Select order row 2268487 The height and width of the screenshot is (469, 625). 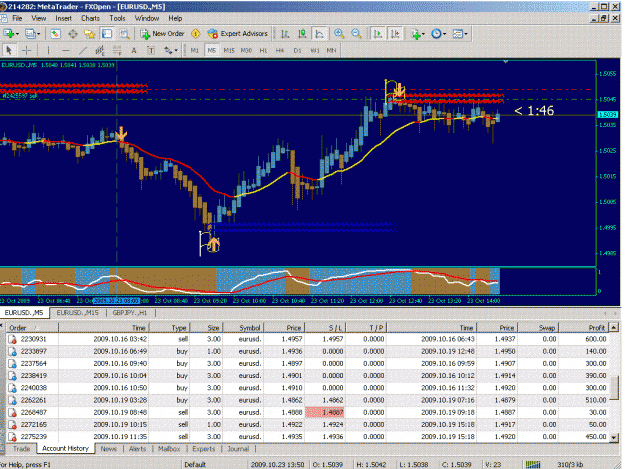[x=307, y=412]
